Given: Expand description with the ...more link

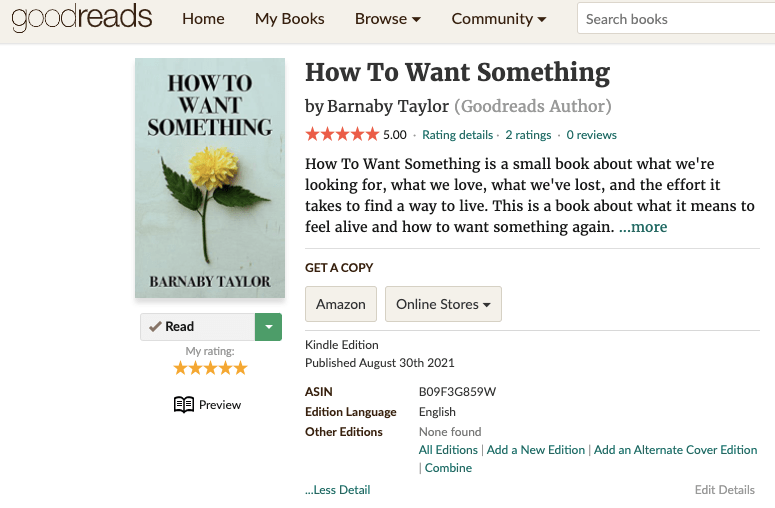Looking at the screenshot, I should (642, 227).
